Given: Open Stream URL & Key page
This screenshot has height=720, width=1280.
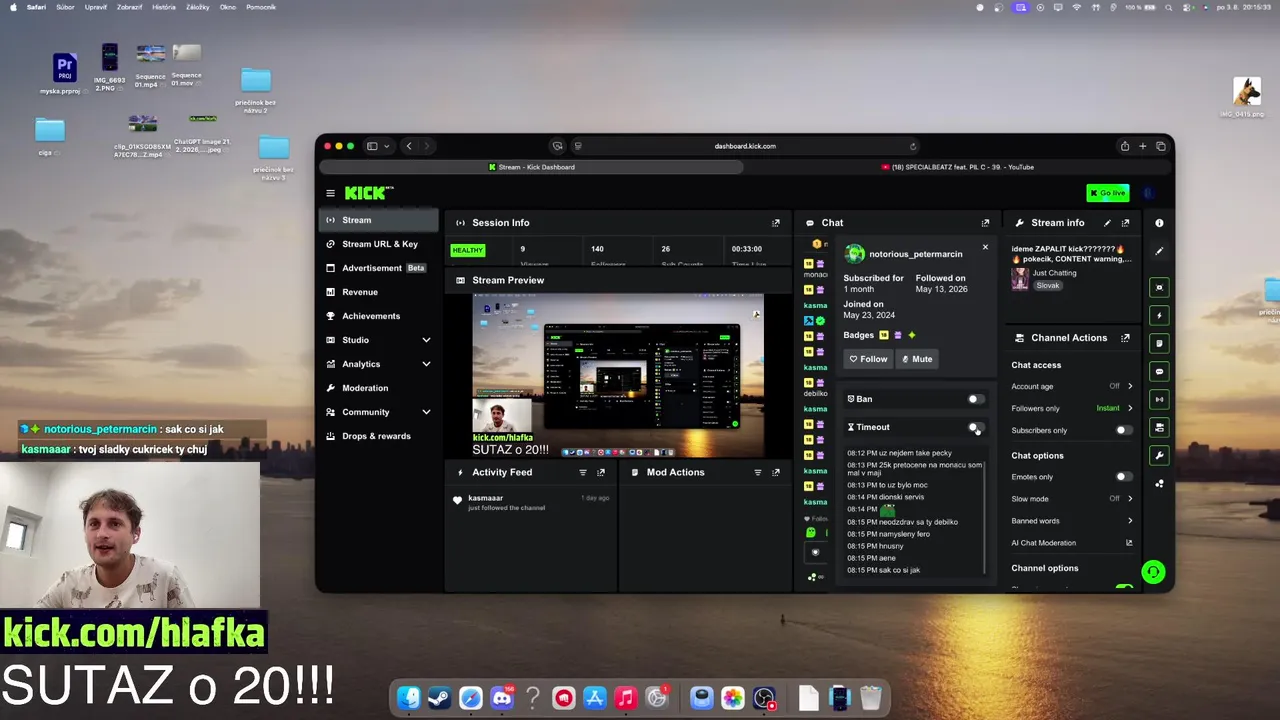Looking at the screenshot, I should tap(379, 244).
